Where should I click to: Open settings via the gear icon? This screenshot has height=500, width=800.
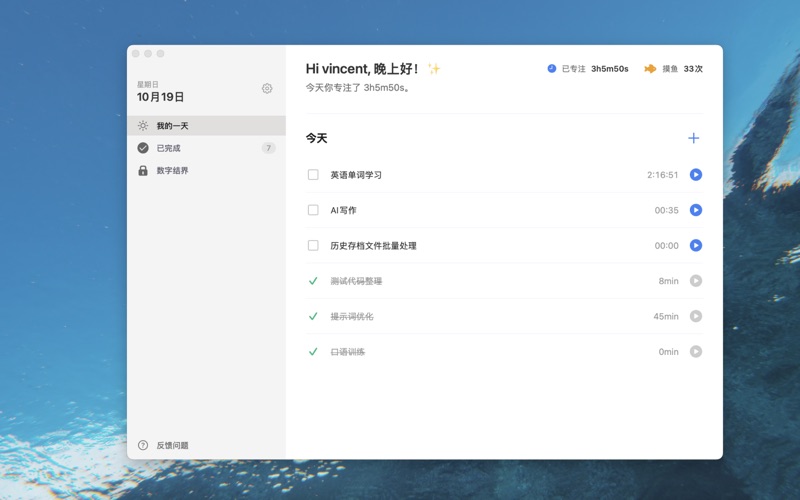(267, 89)
